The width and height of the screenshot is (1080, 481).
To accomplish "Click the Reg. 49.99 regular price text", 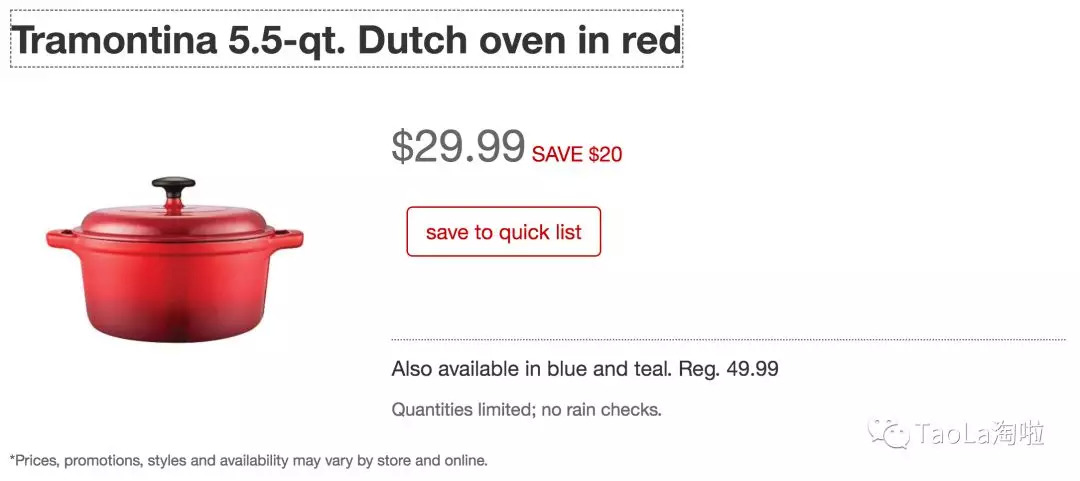I will (x=728, y=369).
